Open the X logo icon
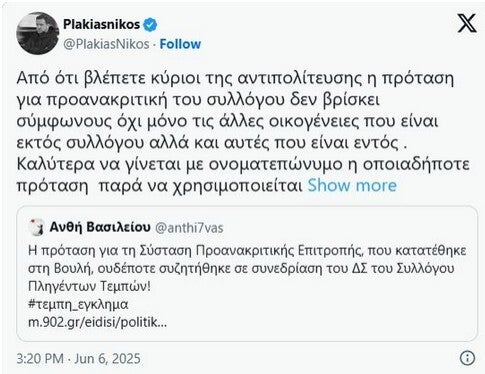Image resolution: width=485 pixels, height=374 pixels. (466, 23)
